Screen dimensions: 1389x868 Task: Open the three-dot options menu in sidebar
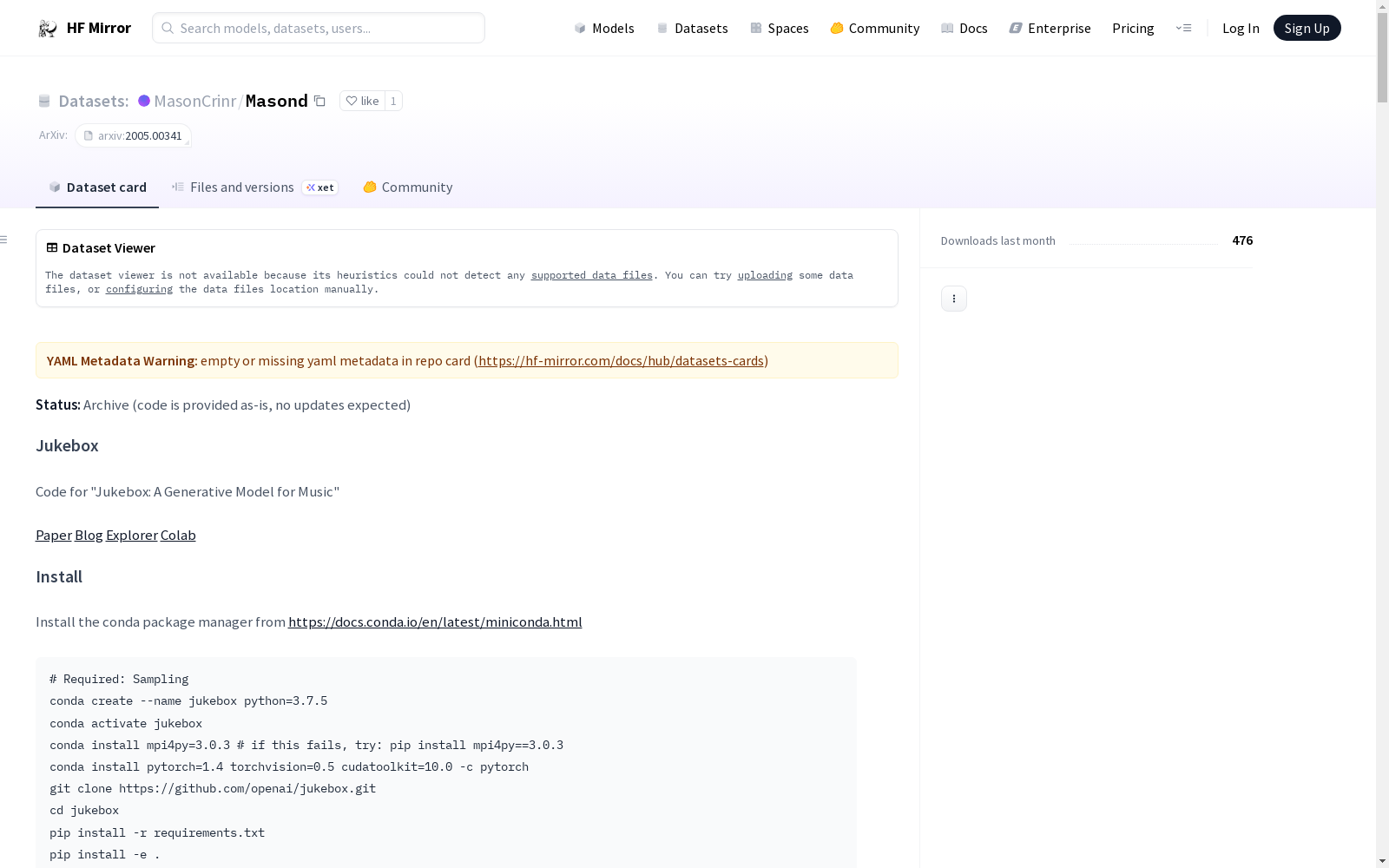tap(954, 299)
